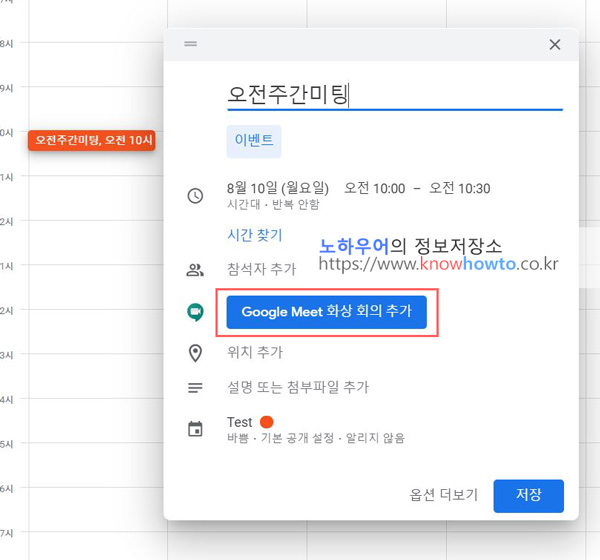This screenshot has height=560, width=600.
Task: Click the guests people icon
Action: click(x=195, y=270)
